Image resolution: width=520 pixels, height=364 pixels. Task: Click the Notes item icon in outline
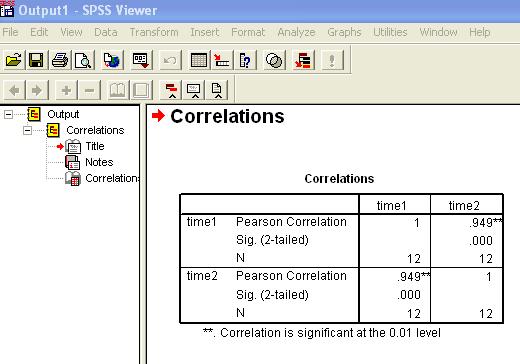point(73,162)
